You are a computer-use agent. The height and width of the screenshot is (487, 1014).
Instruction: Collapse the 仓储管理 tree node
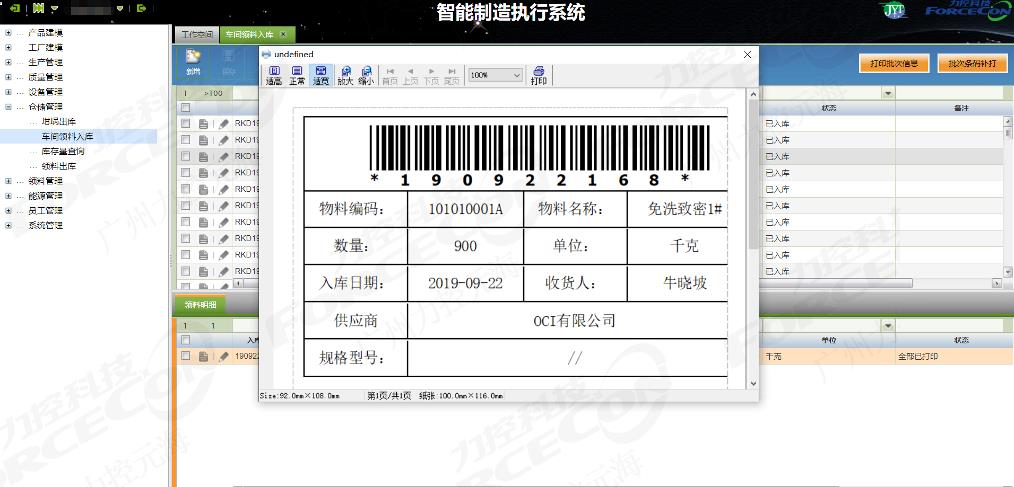(x=8, y=107)
